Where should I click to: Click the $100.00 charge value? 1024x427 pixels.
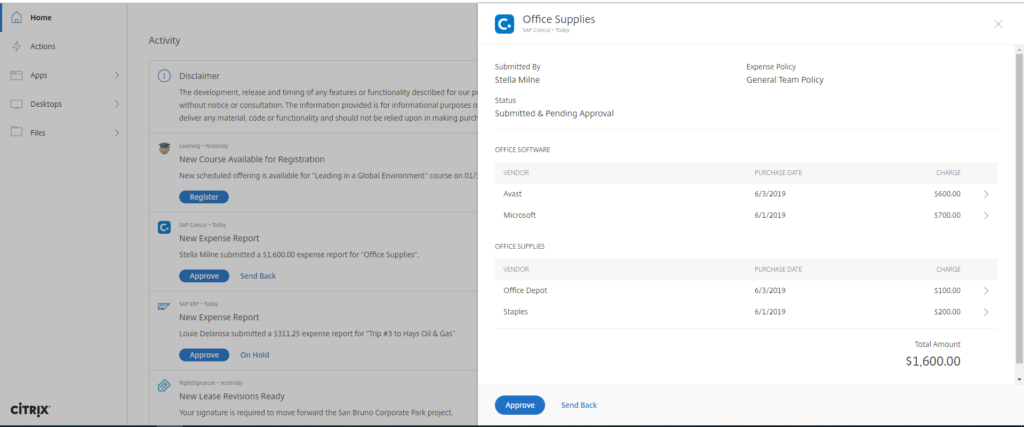click(x=947, y=291)
